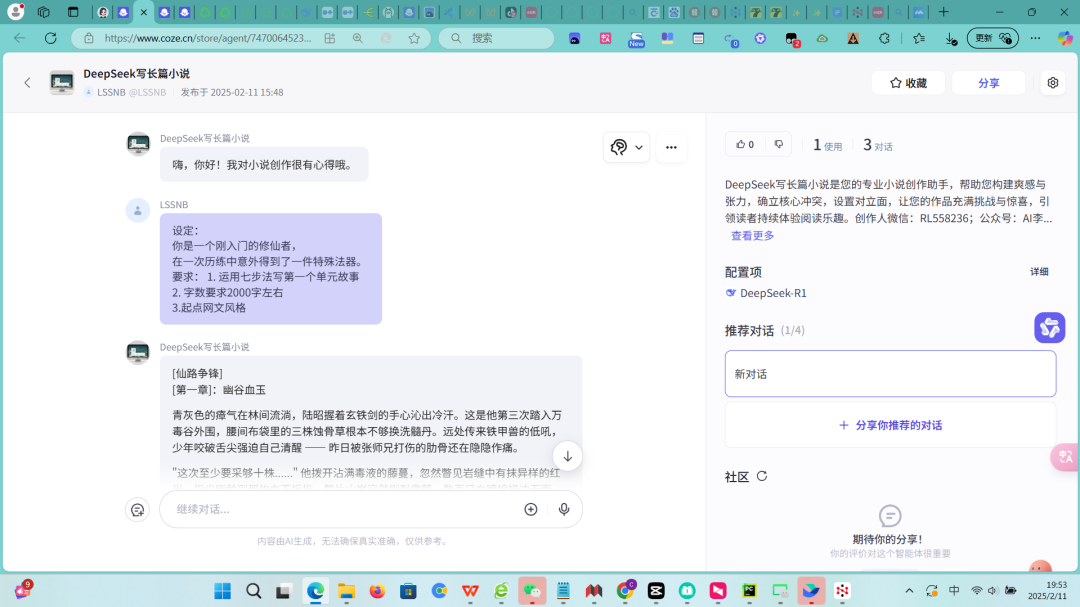Screen dimensions: 1080x607
Task: Open File Explorer from taskbar
Action: [346, 590]
